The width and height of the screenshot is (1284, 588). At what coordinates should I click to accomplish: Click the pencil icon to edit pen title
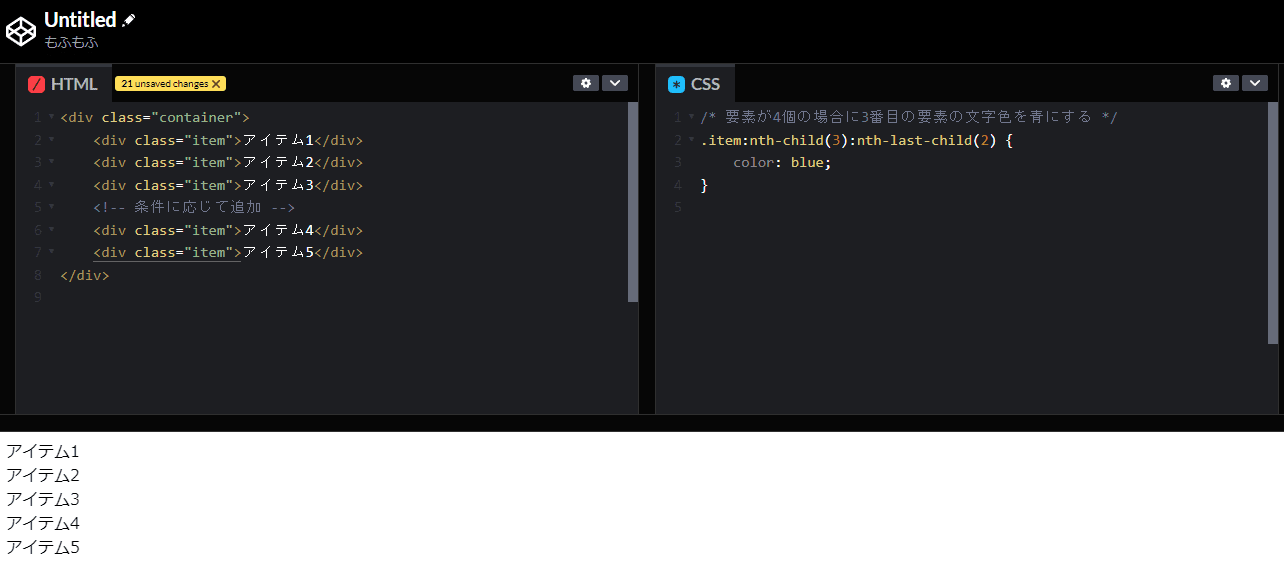click(x=129, y=20)
